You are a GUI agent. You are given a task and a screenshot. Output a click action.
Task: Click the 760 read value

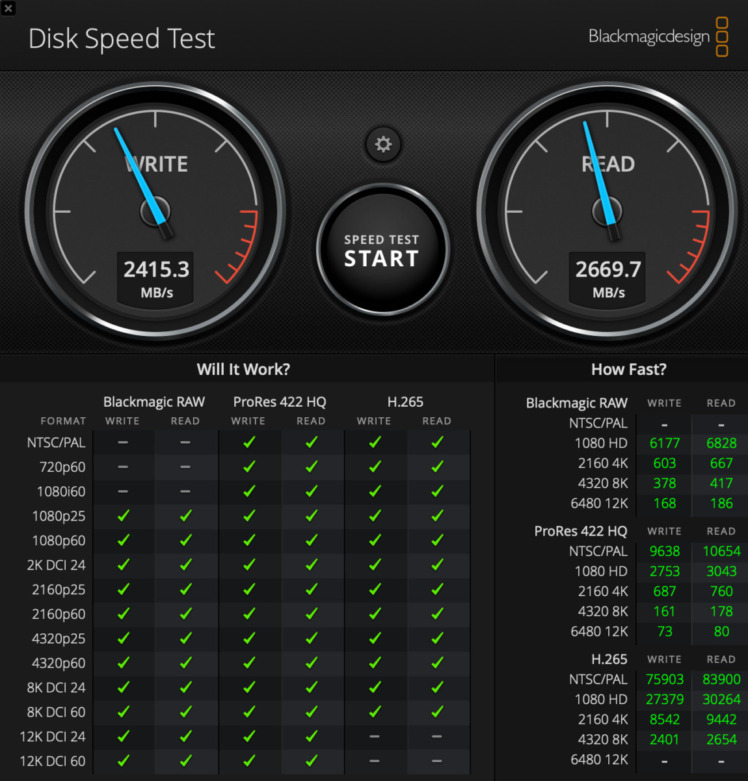point(721,591)
